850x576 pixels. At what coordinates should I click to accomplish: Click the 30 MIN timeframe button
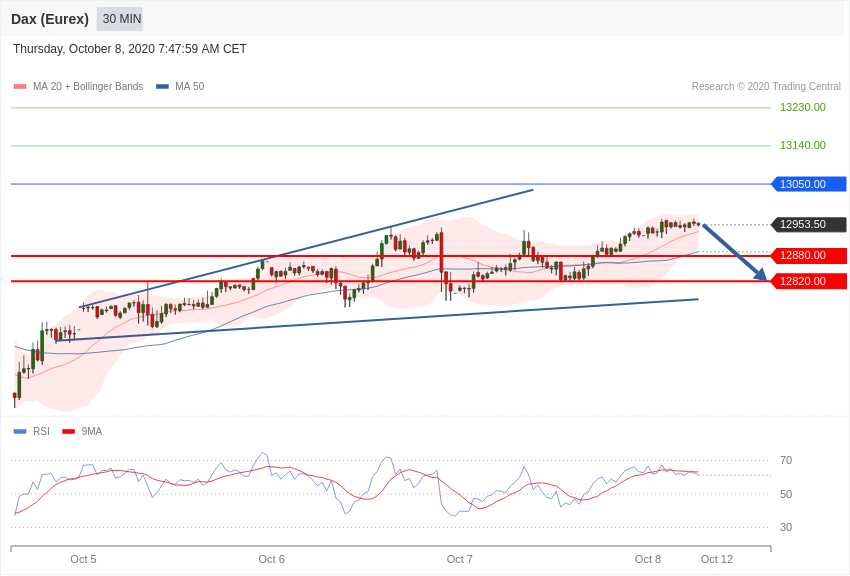pos(121,19)
